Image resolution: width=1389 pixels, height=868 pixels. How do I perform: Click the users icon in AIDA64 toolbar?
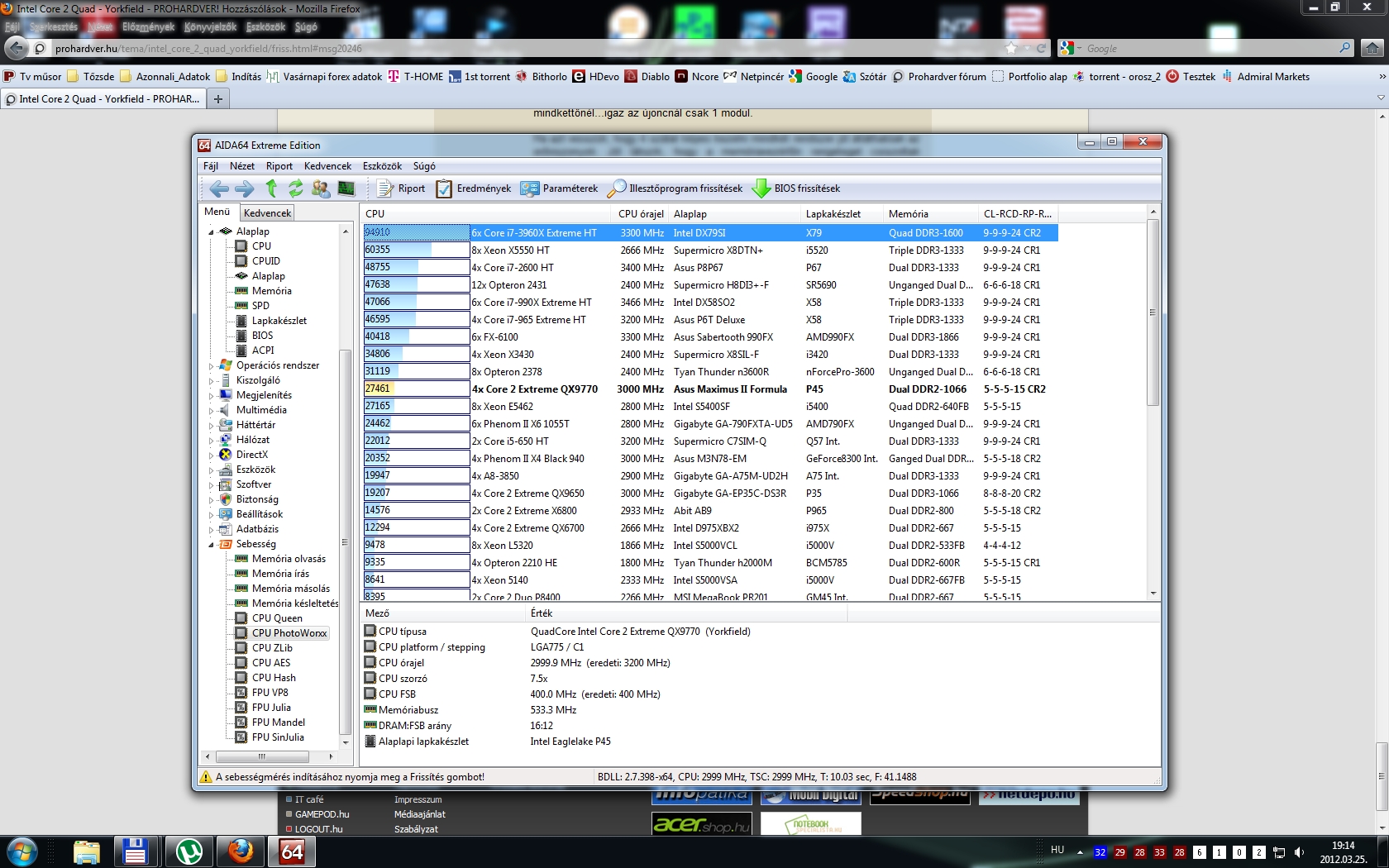coord(321,188)
